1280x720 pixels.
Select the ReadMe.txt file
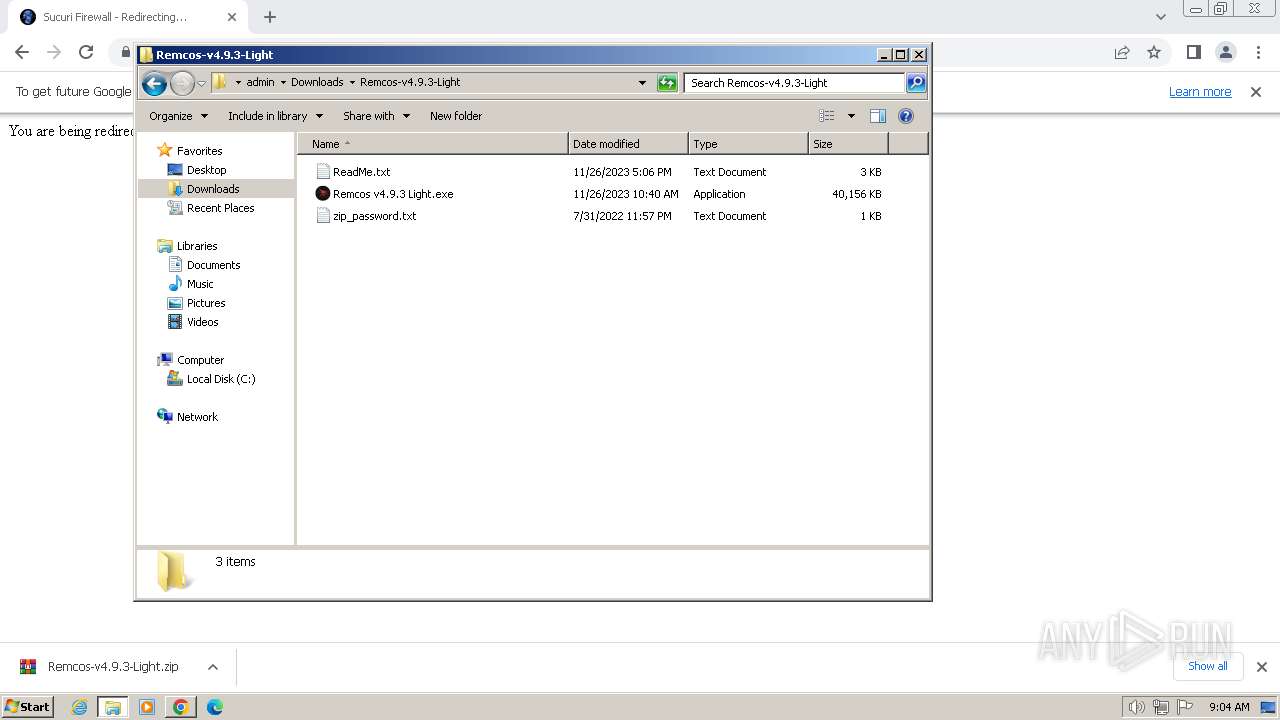pyautogui.click(x=361, y=172)
